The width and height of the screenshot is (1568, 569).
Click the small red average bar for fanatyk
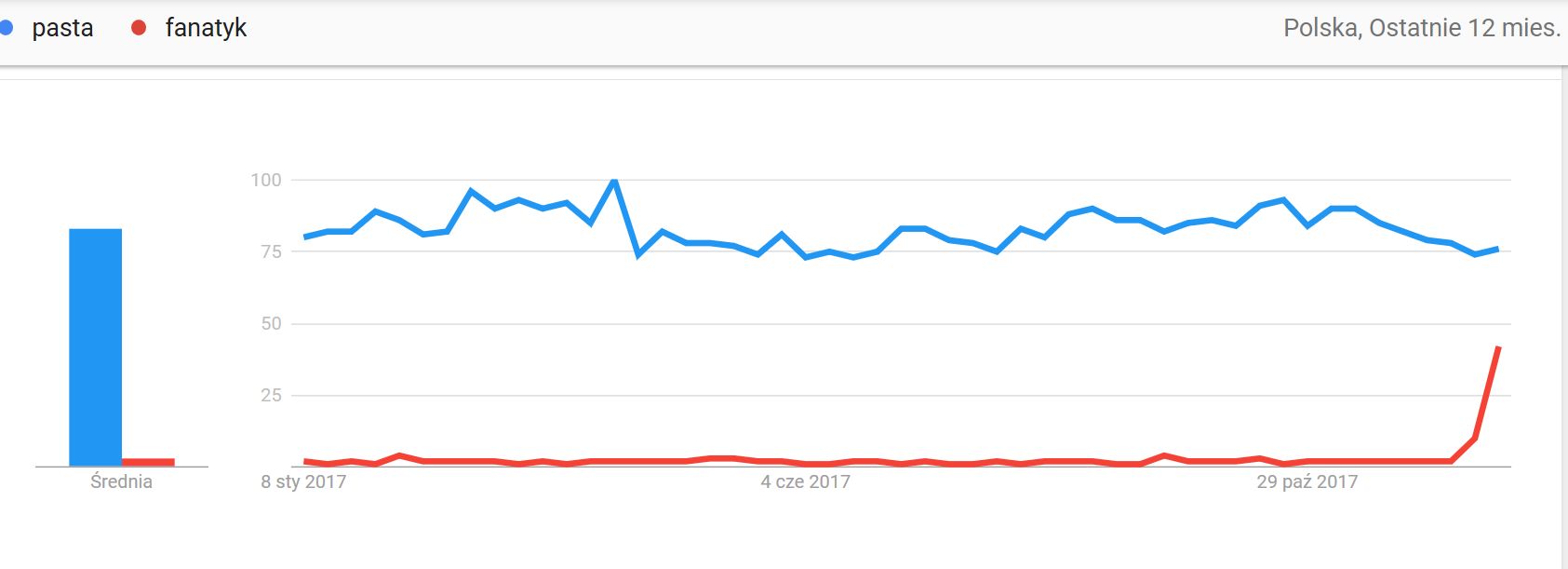[148, 462]
